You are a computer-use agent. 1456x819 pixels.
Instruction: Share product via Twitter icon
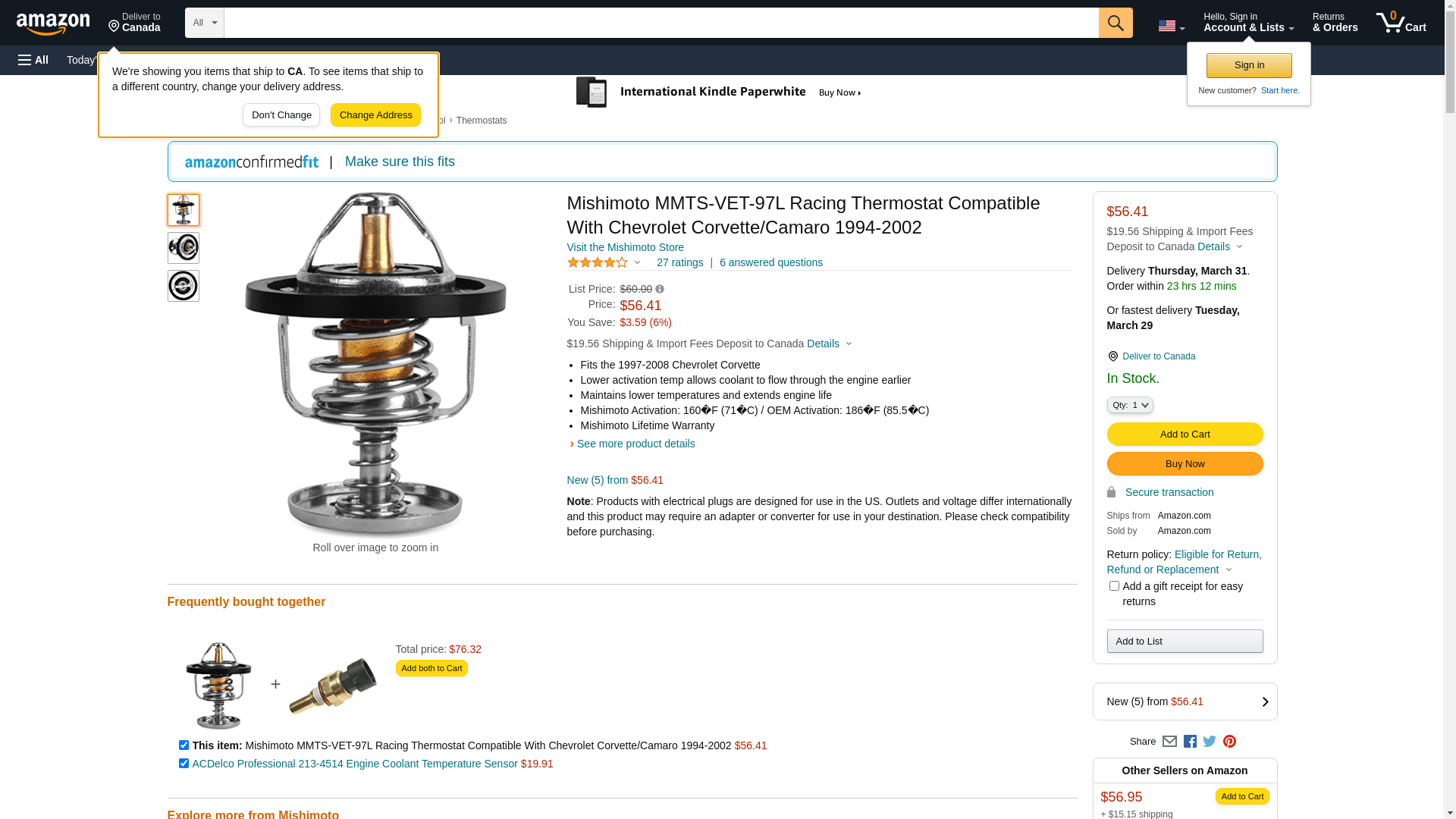coord(1210,742)
